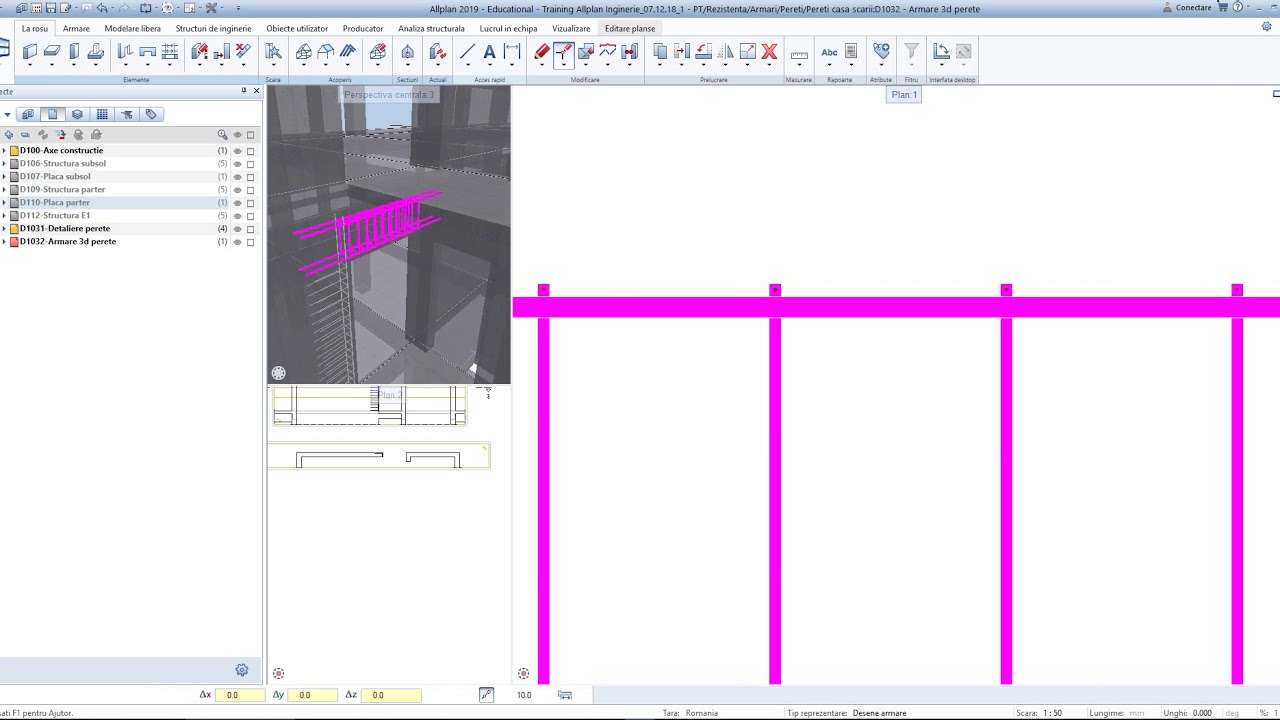Open the Editare planse ribbon tab
The width and height of the screenshot is (1280, 720).
(x=630, y=28)
